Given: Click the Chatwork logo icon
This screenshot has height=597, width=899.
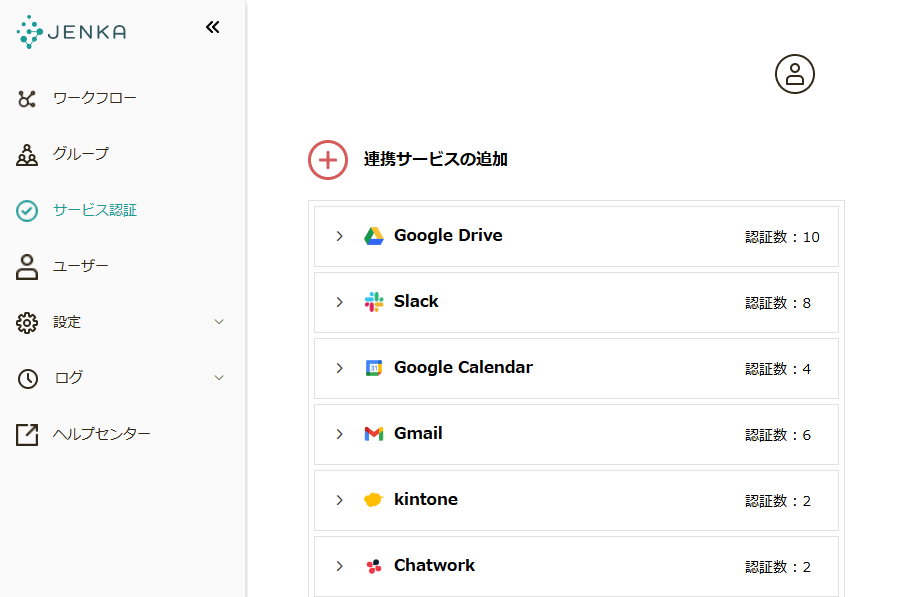Looking at the screenshot, I should 374,566.
